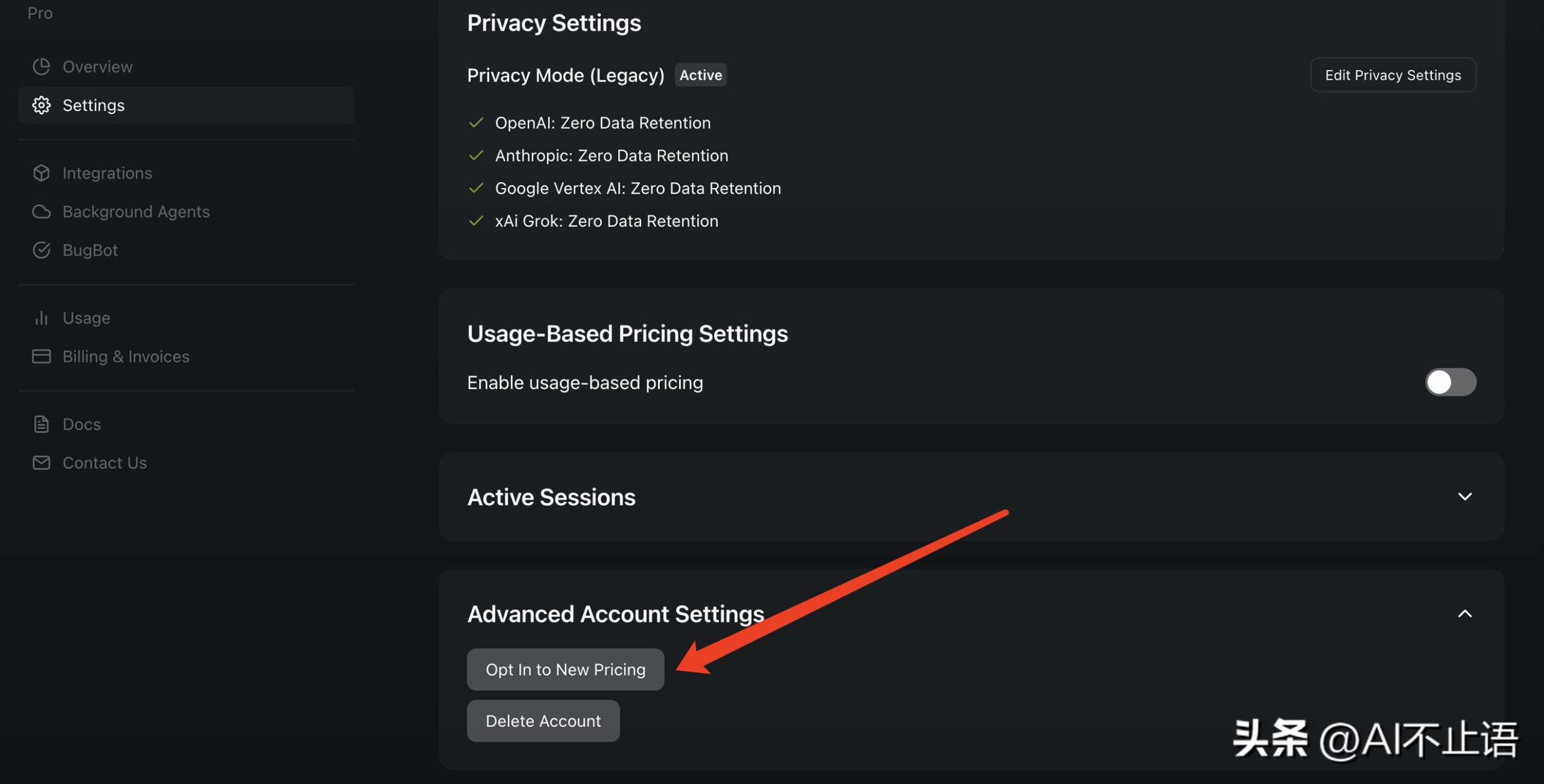Click the Overview pie chart icon

(x=41, y=66)
